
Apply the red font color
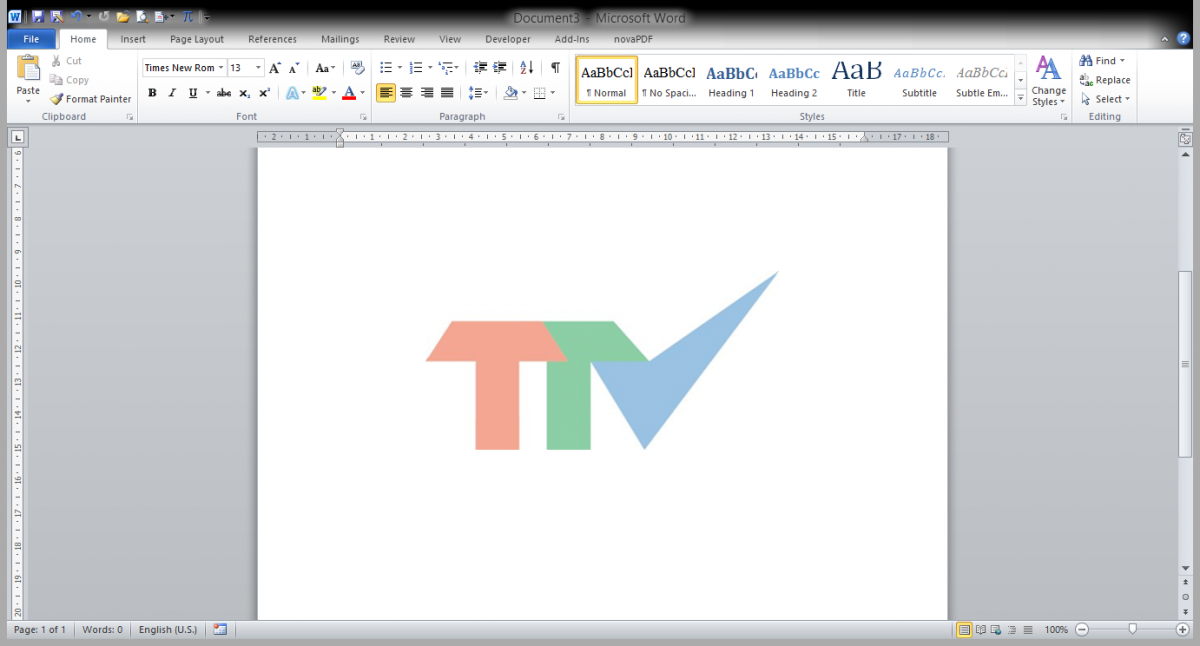tap(349, 93)
